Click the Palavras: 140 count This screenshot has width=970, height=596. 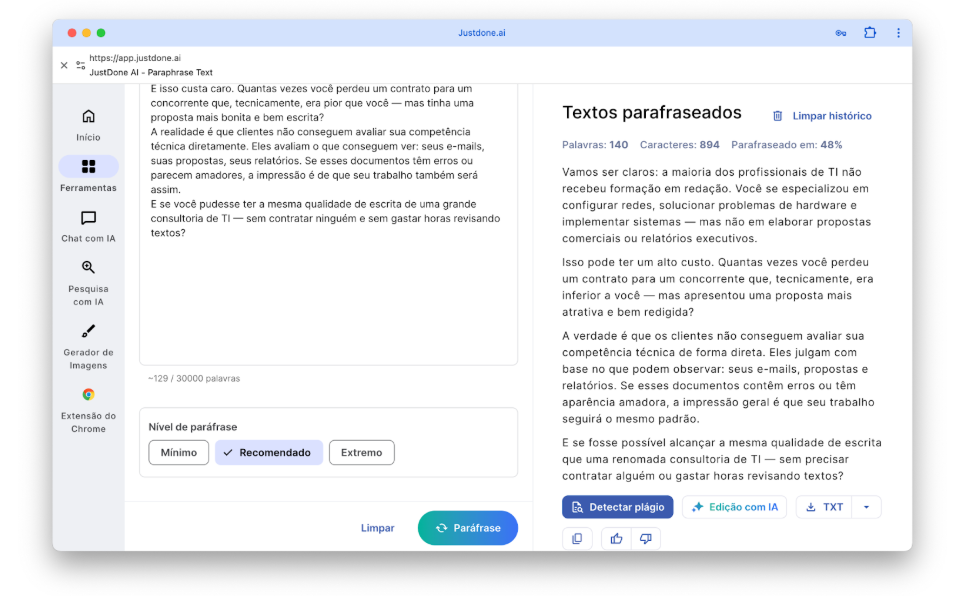tap(595, 145)
